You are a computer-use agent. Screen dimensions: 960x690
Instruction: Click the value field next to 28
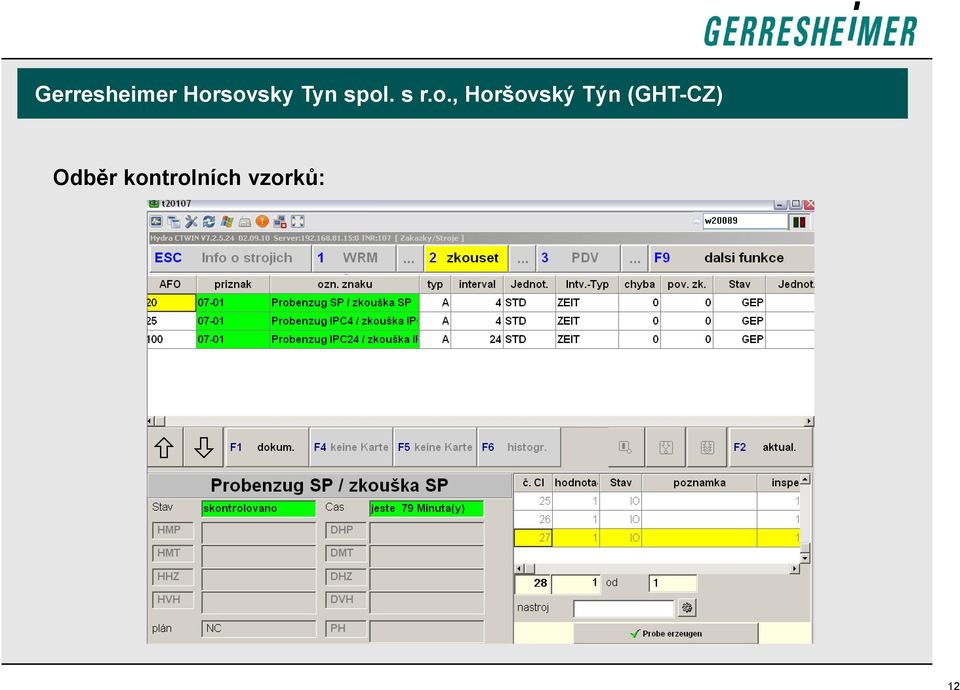tap(576, 583)
